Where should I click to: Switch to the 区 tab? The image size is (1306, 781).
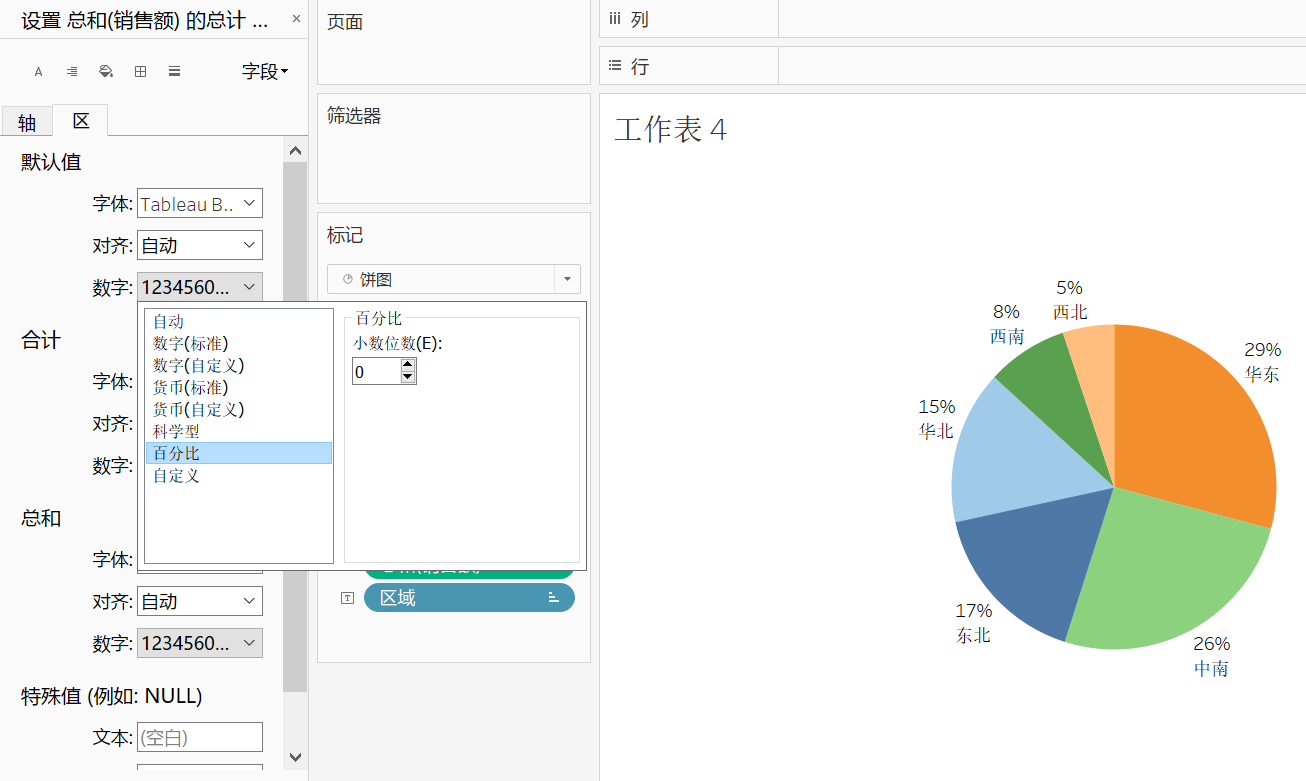point(81,121)
